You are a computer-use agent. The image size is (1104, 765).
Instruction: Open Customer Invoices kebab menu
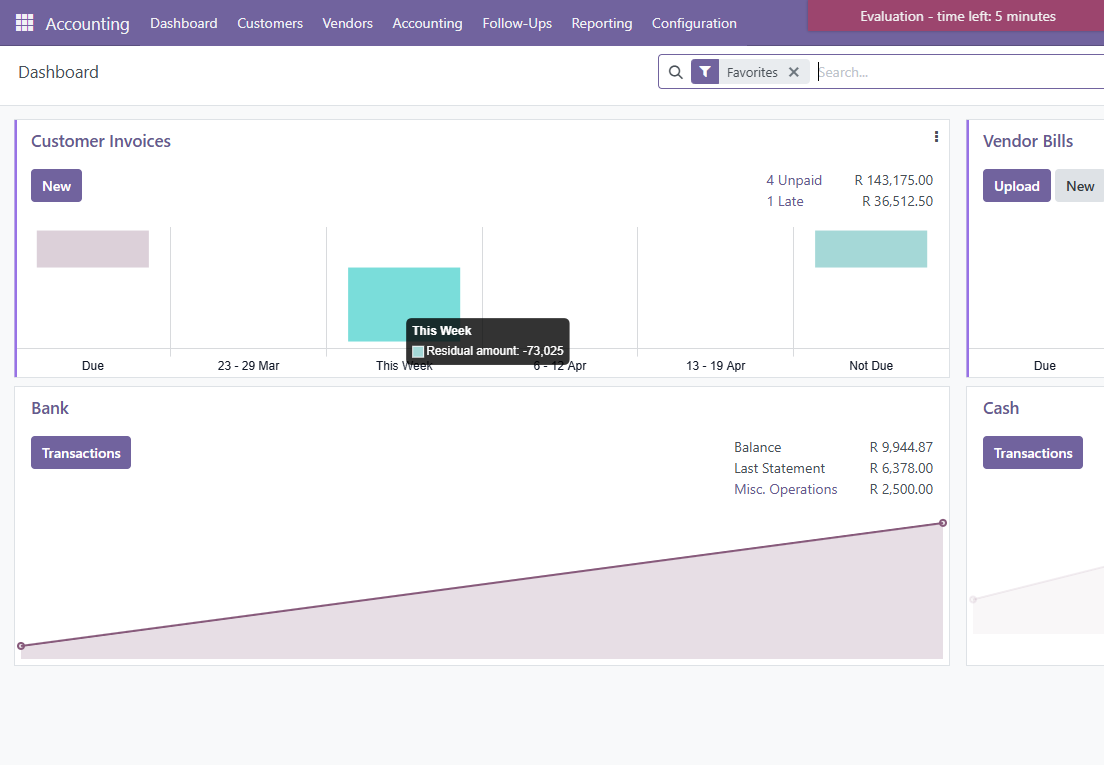(x=936, y=137)
